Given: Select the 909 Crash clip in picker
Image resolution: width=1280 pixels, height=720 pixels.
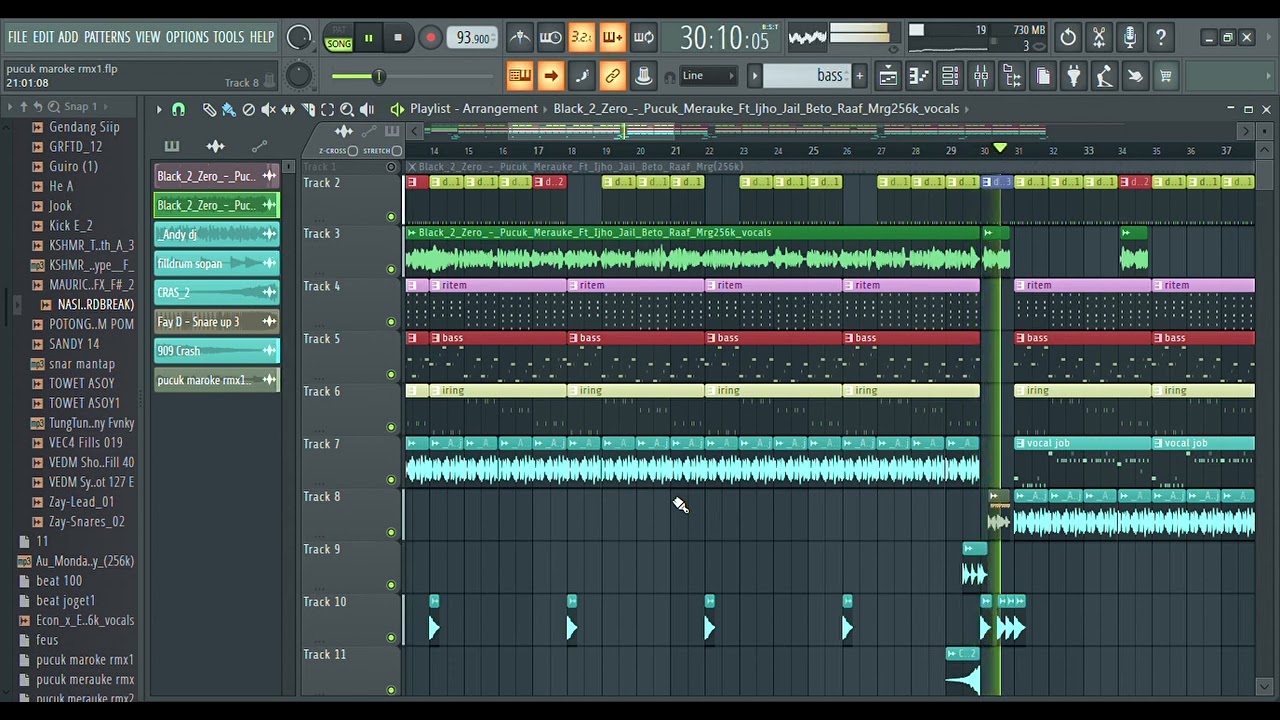Looking at the screenshot, I should [216, 351].
